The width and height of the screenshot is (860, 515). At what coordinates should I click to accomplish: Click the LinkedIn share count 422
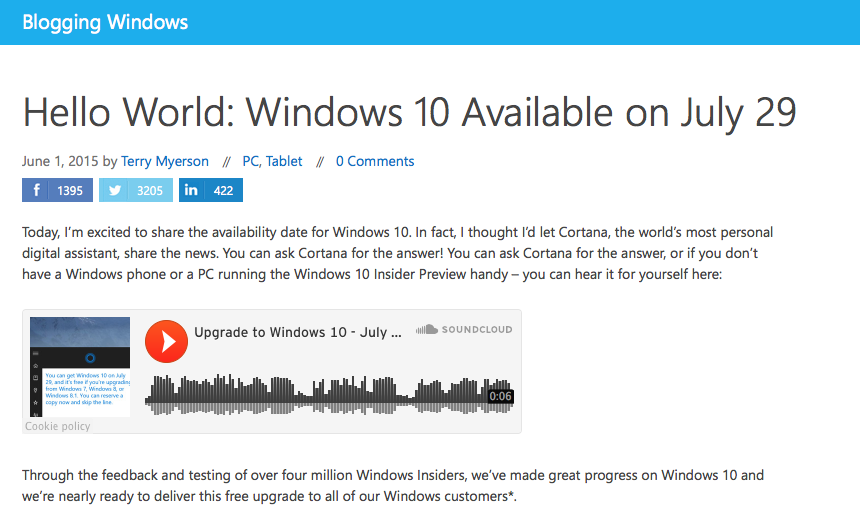click(223, 190)
